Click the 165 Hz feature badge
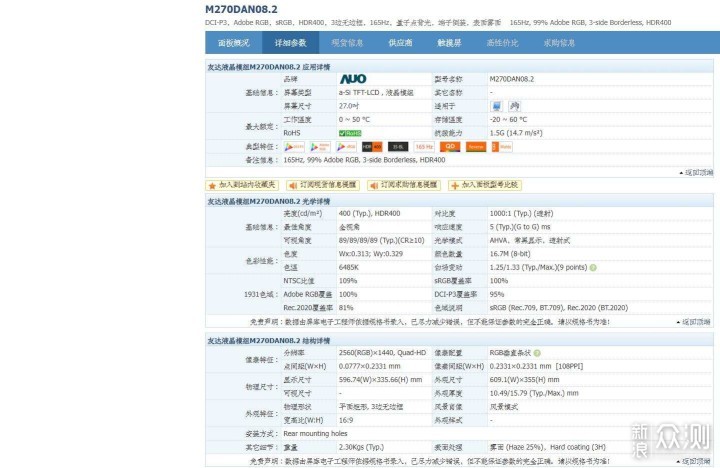 pyautogui.click(x=424, y=147)
